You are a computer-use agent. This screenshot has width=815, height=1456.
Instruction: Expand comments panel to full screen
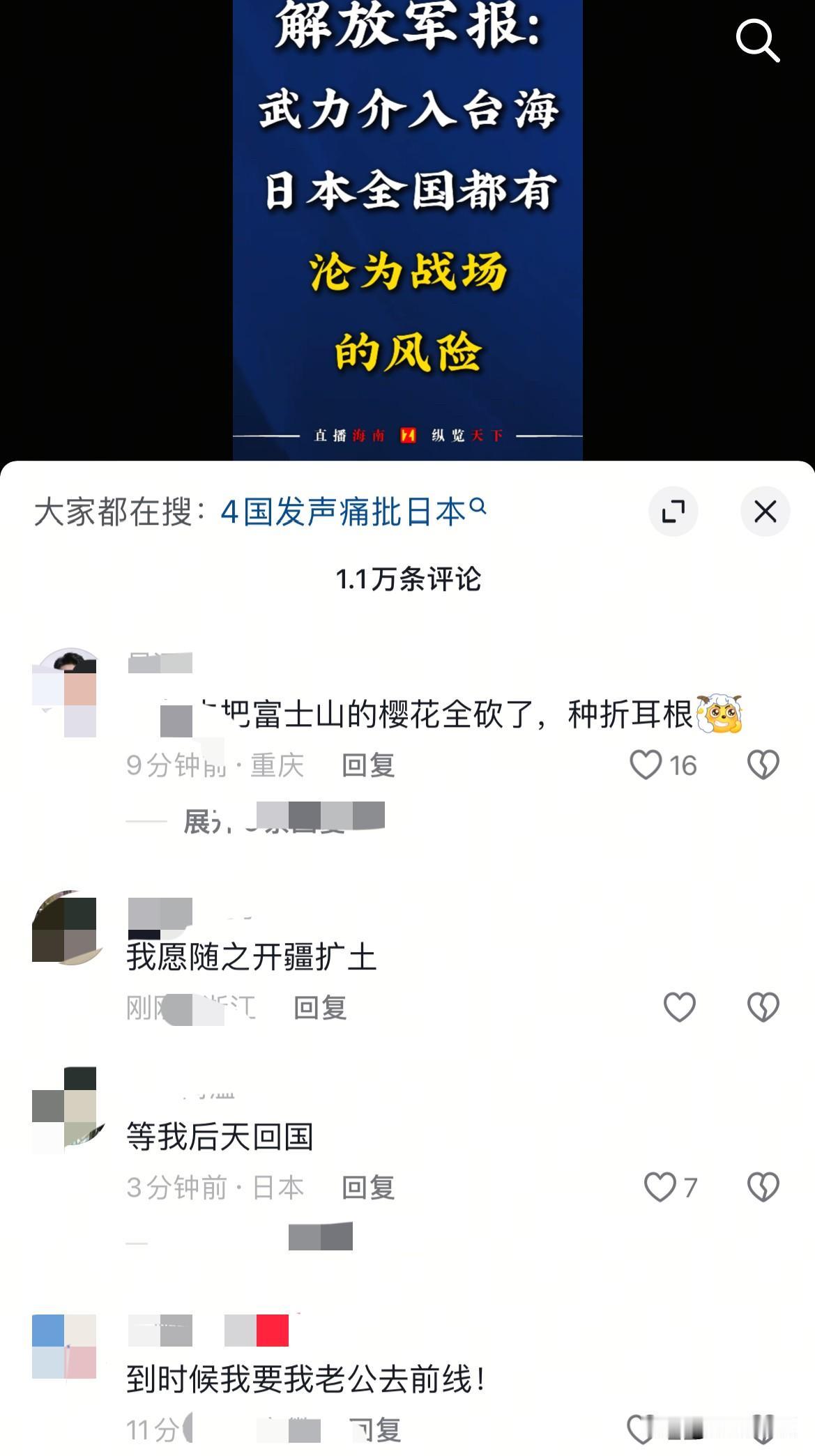(x=673, y=512)
